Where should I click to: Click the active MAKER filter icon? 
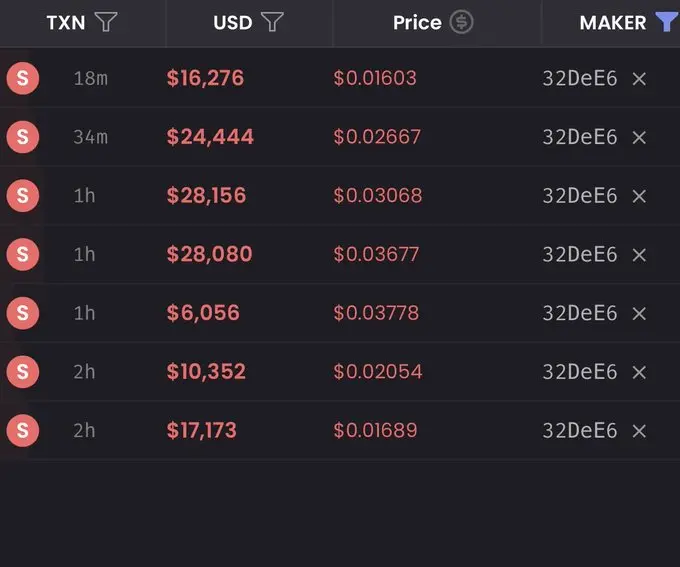667,22
